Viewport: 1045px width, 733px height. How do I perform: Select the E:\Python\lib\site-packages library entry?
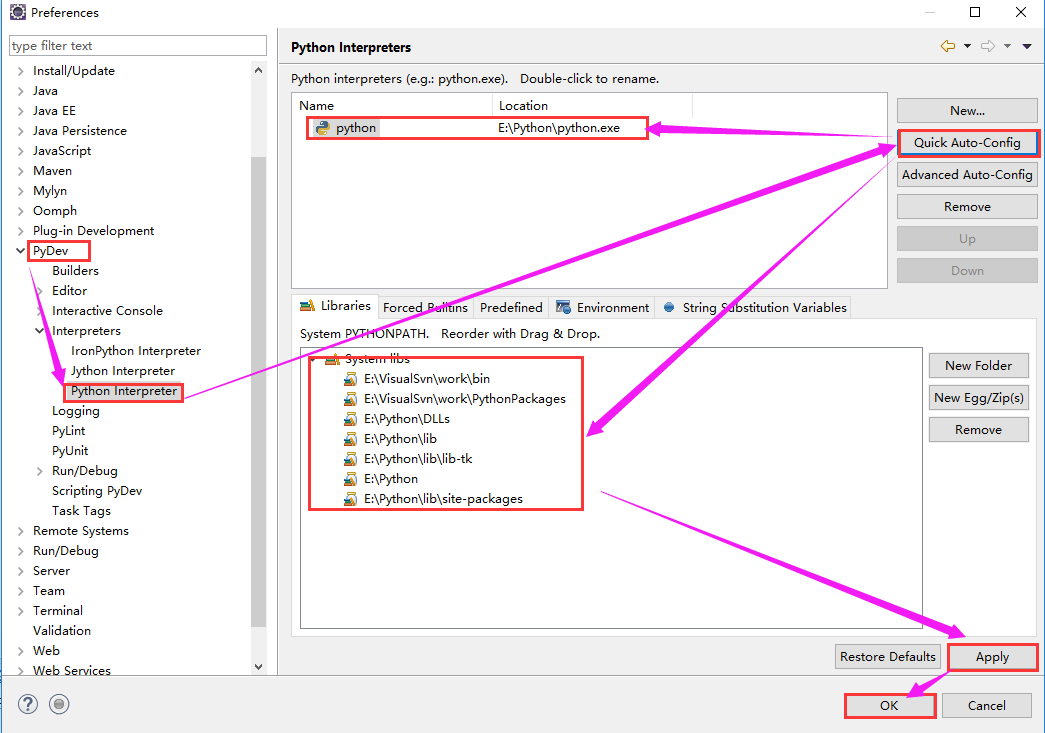coord(442,499)
